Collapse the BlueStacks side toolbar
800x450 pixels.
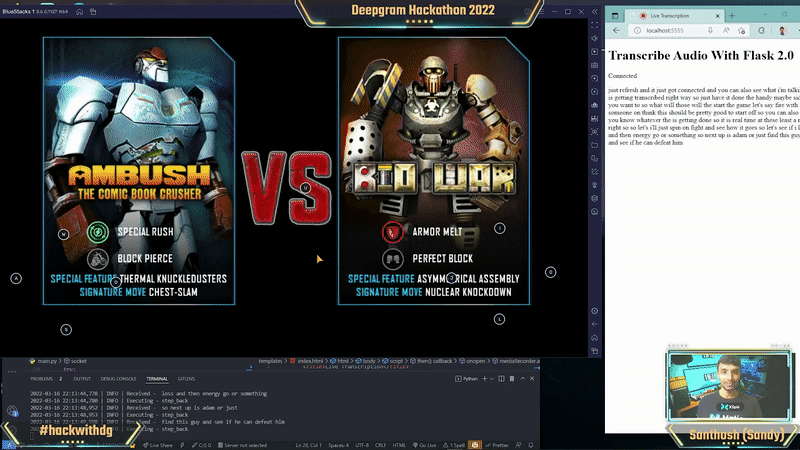[594, 11]
